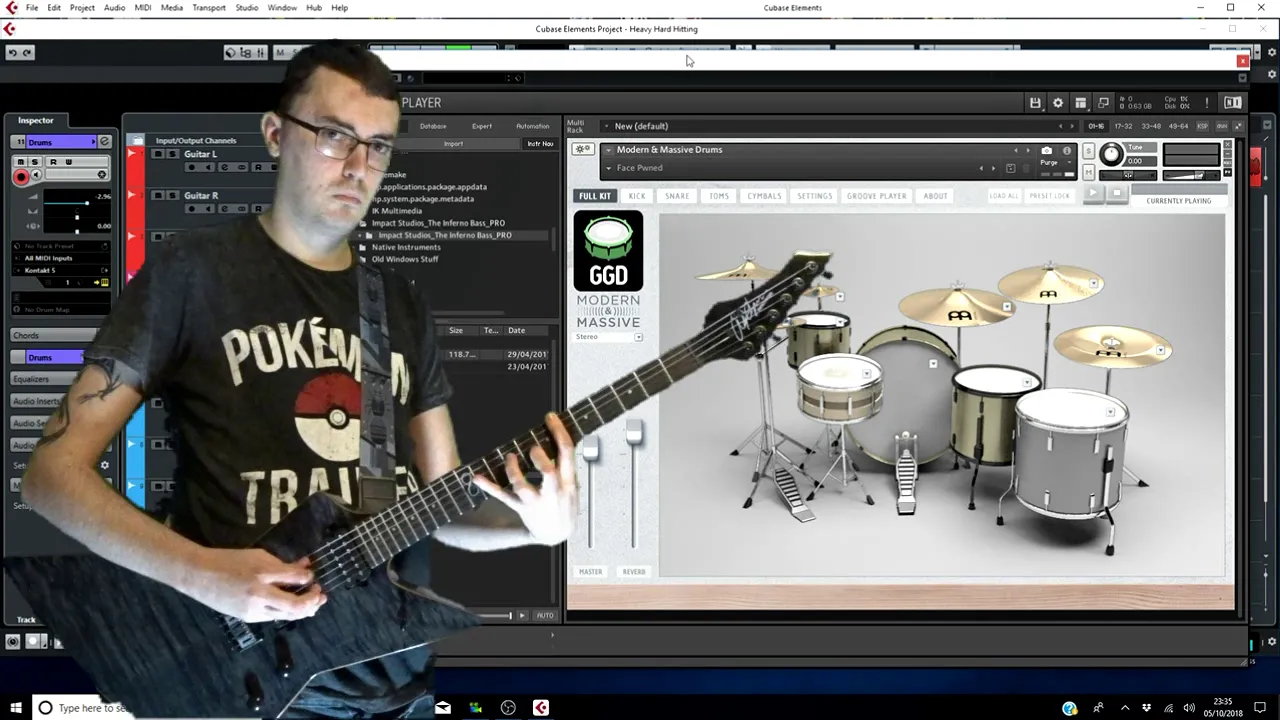Open the GROOVE PLAYER tab
Screen dimensions: 1280x720
(876, 196)
